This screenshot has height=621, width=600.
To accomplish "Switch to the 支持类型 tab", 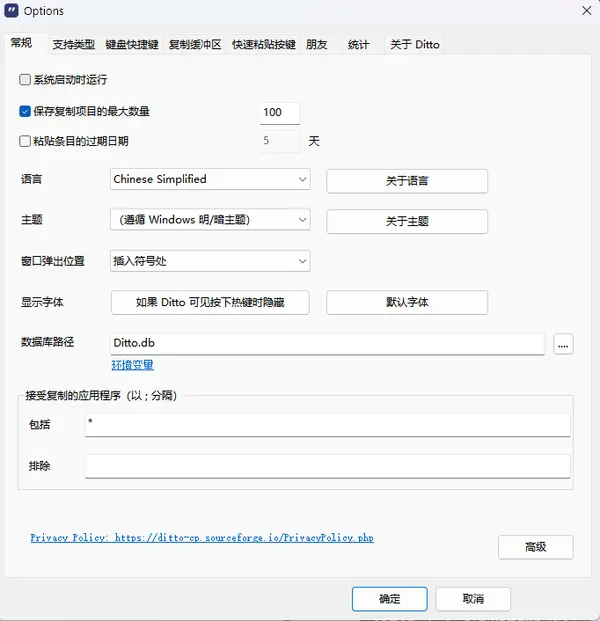I will pos(73,44).
